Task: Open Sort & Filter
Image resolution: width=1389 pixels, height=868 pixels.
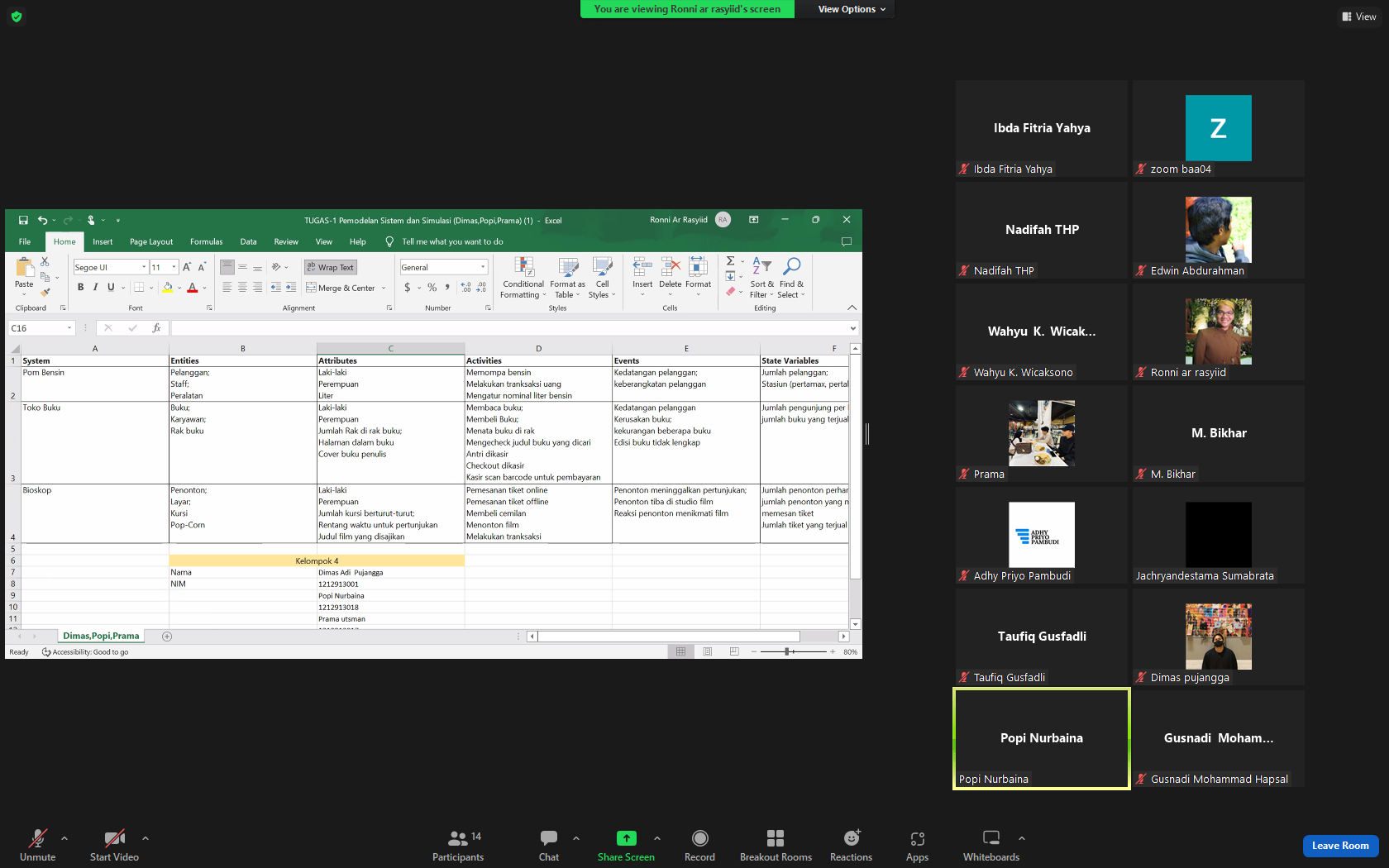Action: coord(761,278)
